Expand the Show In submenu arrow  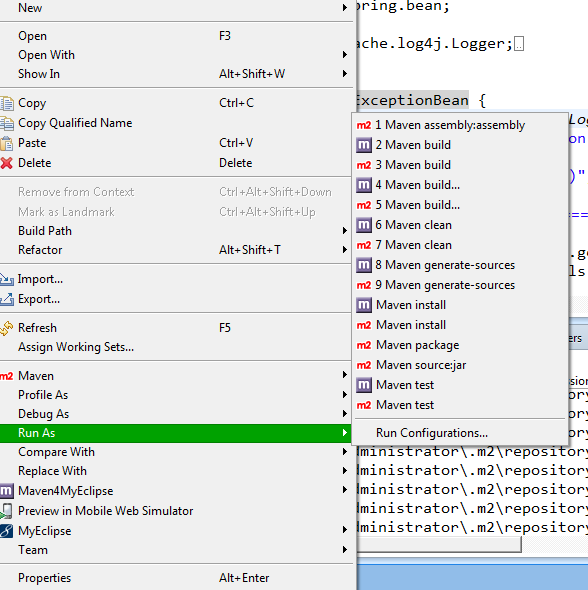(345, 74)
